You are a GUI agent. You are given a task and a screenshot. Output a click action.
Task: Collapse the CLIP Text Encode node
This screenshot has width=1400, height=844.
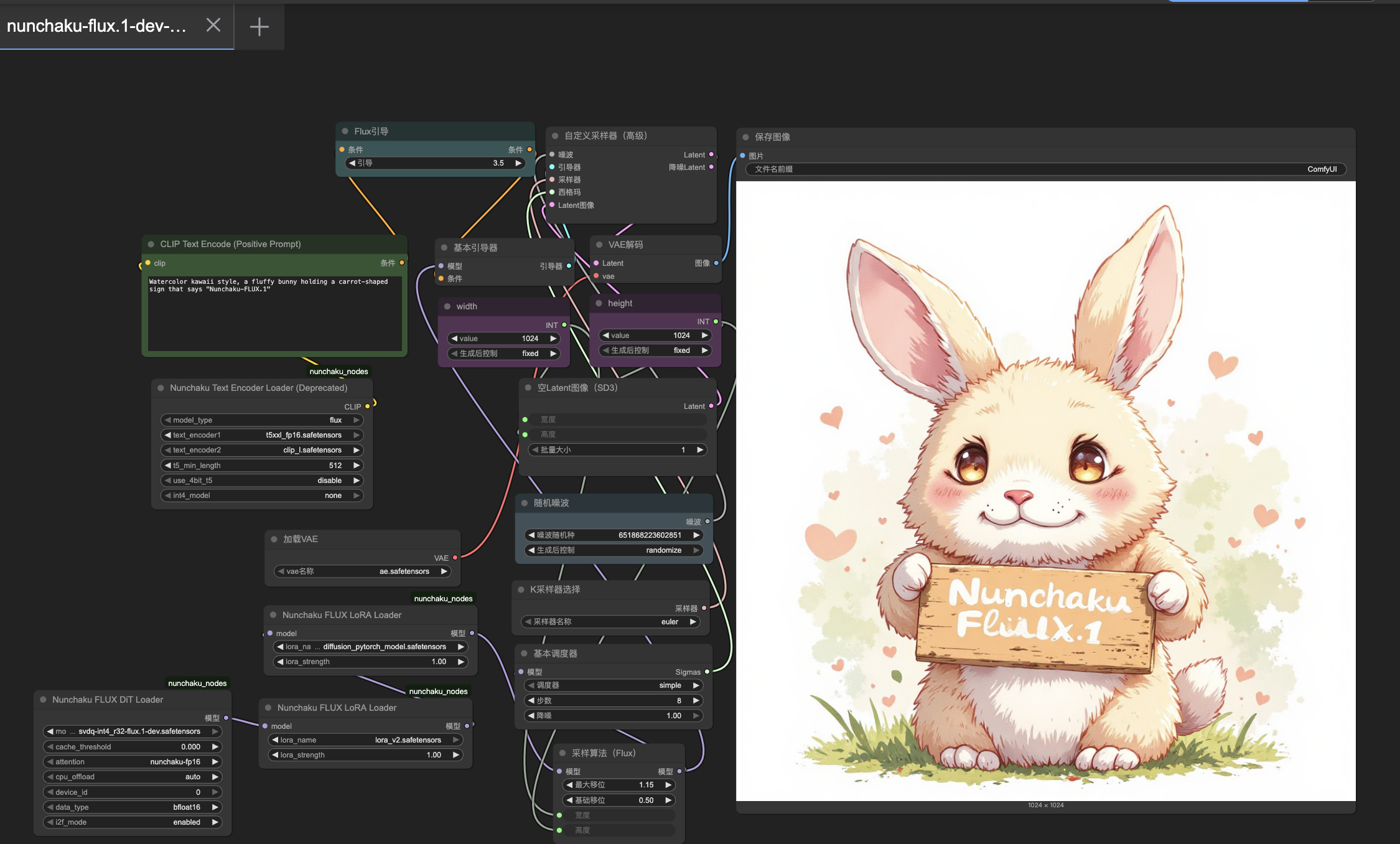[151, 244]
